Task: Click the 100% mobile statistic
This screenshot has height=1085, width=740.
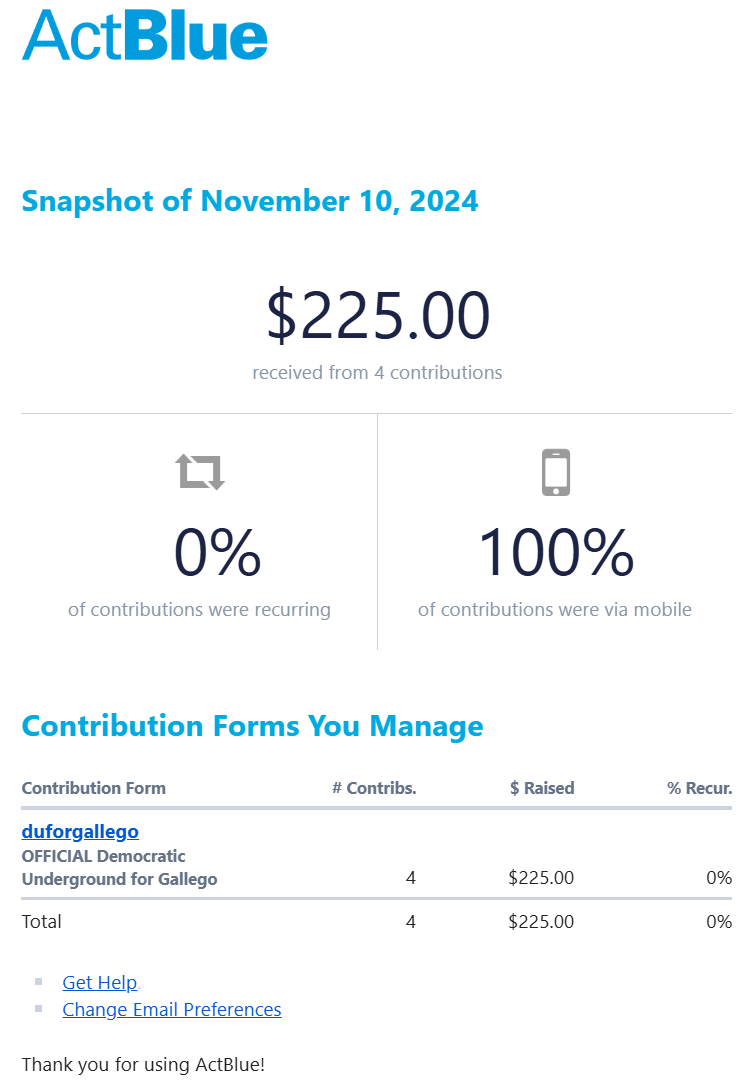Action: point(555,553)
